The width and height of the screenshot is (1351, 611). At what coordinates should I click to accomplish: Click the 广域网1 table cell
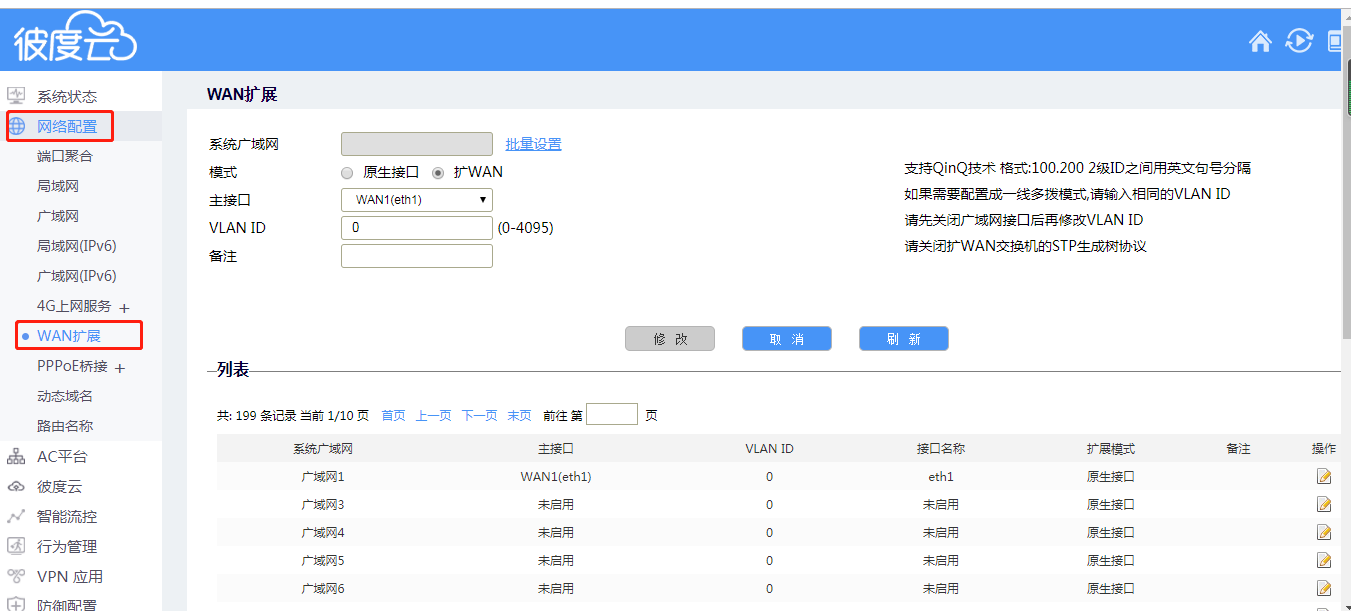[323, 477]
